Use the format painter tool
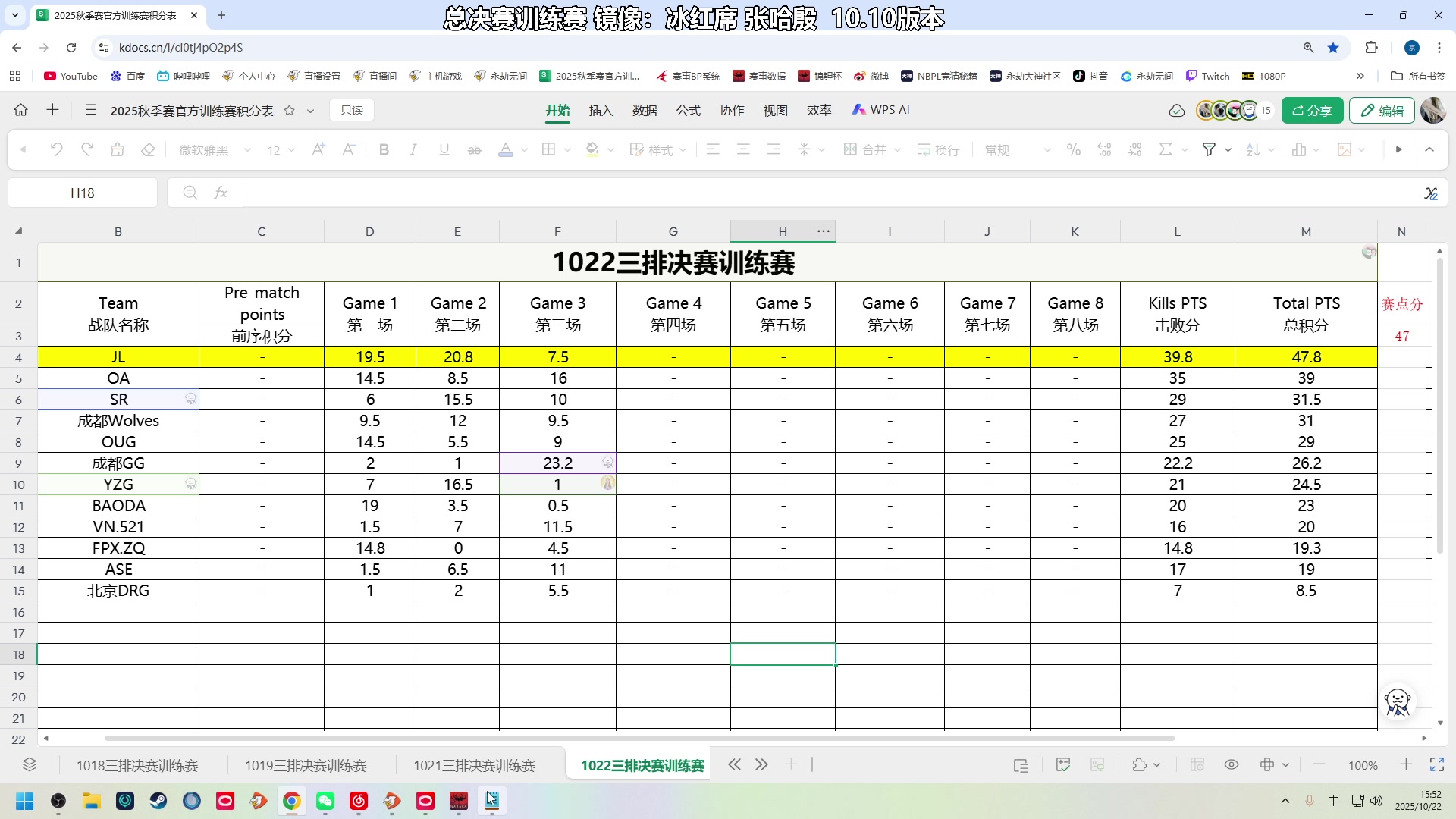 click(x=117, y=149)
